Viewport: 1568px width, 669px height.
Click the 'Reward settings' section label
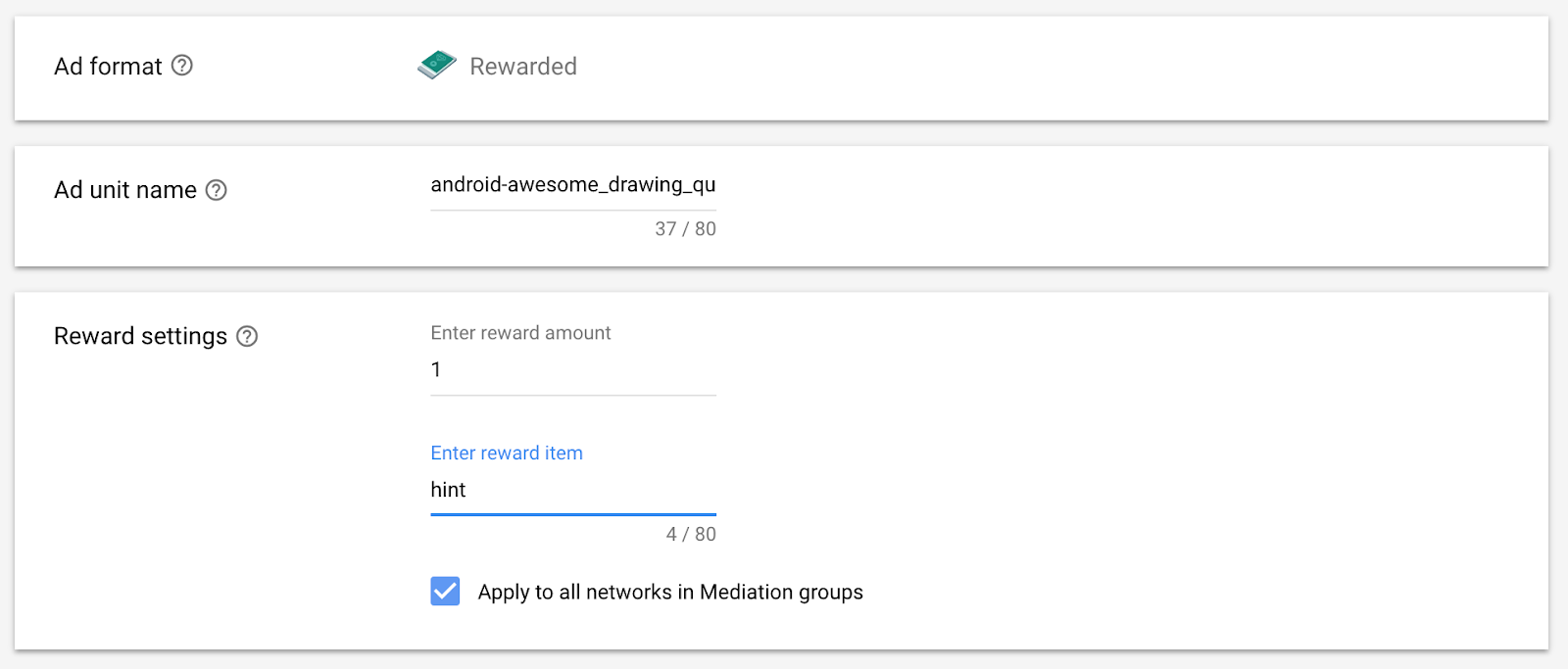click(140, 336)
